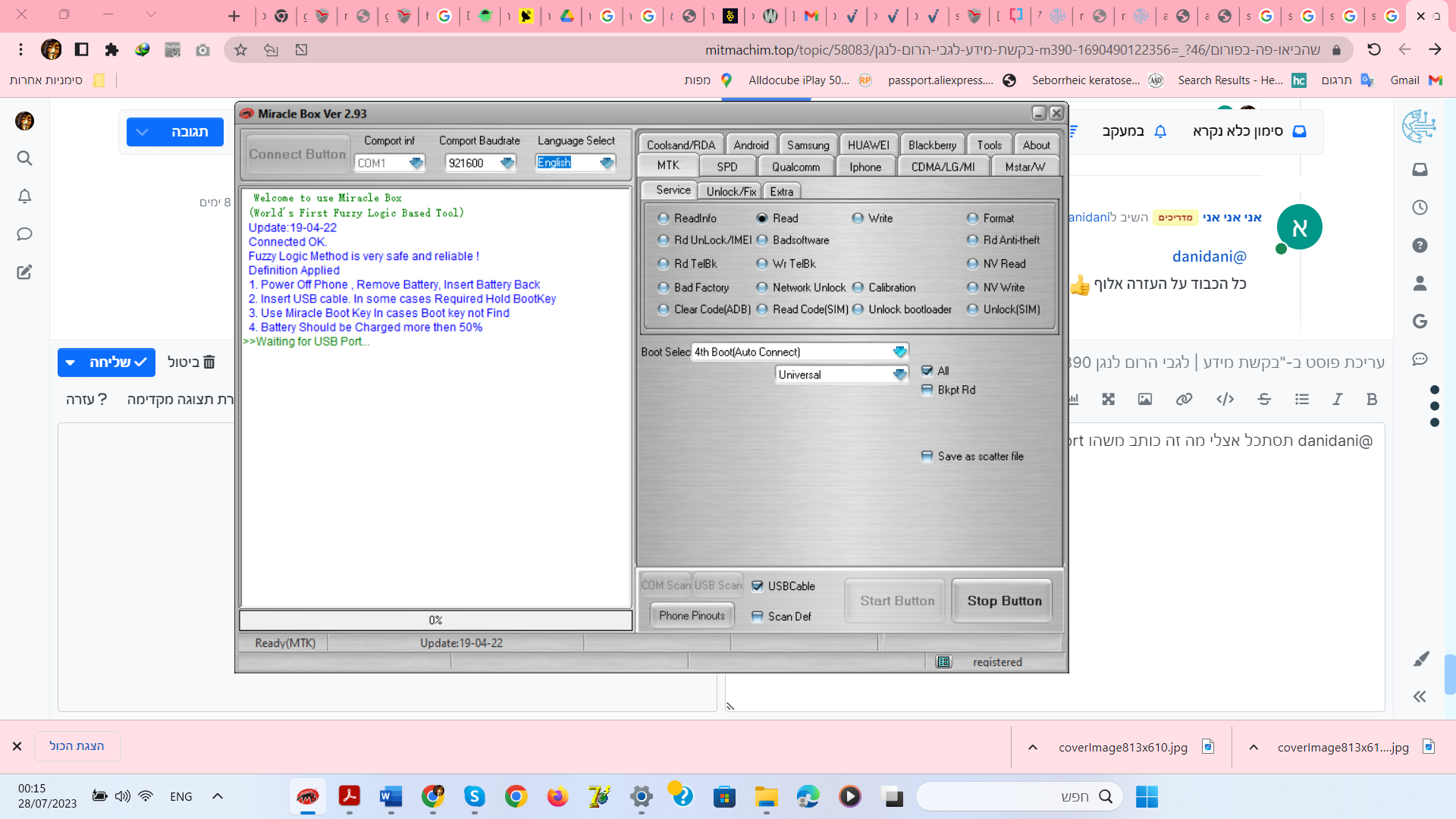Viewport: 1456px width, 819px height.
Task: Expand first coverImage download item menu
Action: 1033,748
